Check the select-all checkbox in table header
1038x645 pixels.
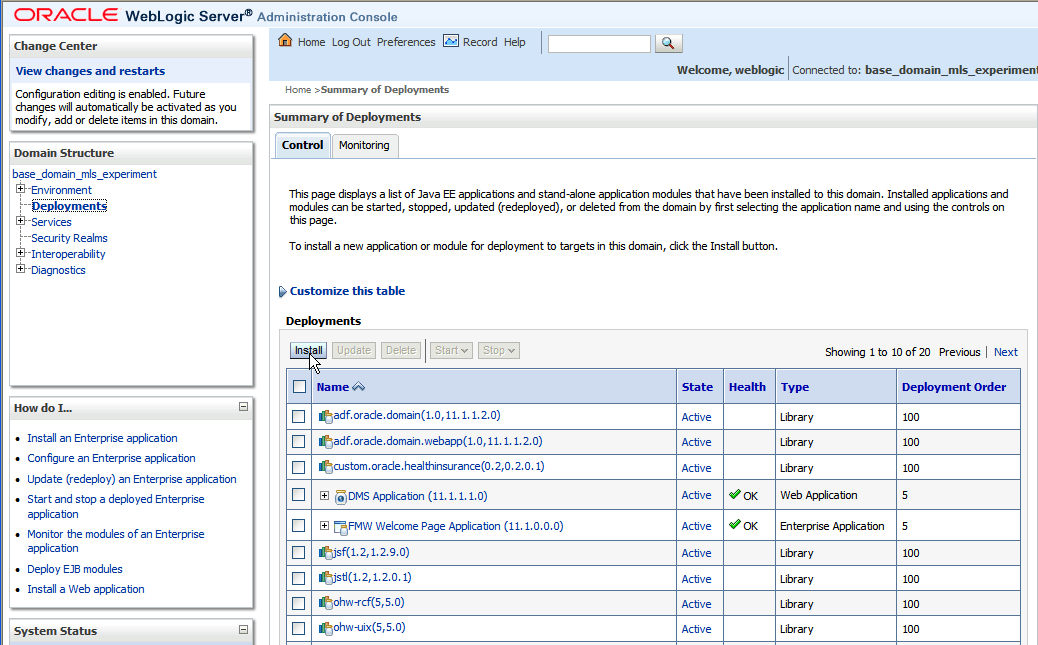click(x=299, y=387)
